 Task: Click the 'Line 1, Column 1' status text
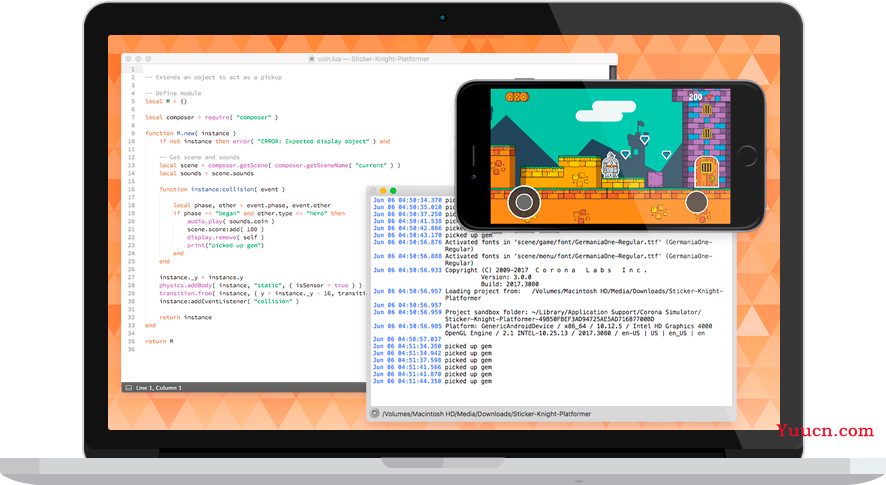159,388
